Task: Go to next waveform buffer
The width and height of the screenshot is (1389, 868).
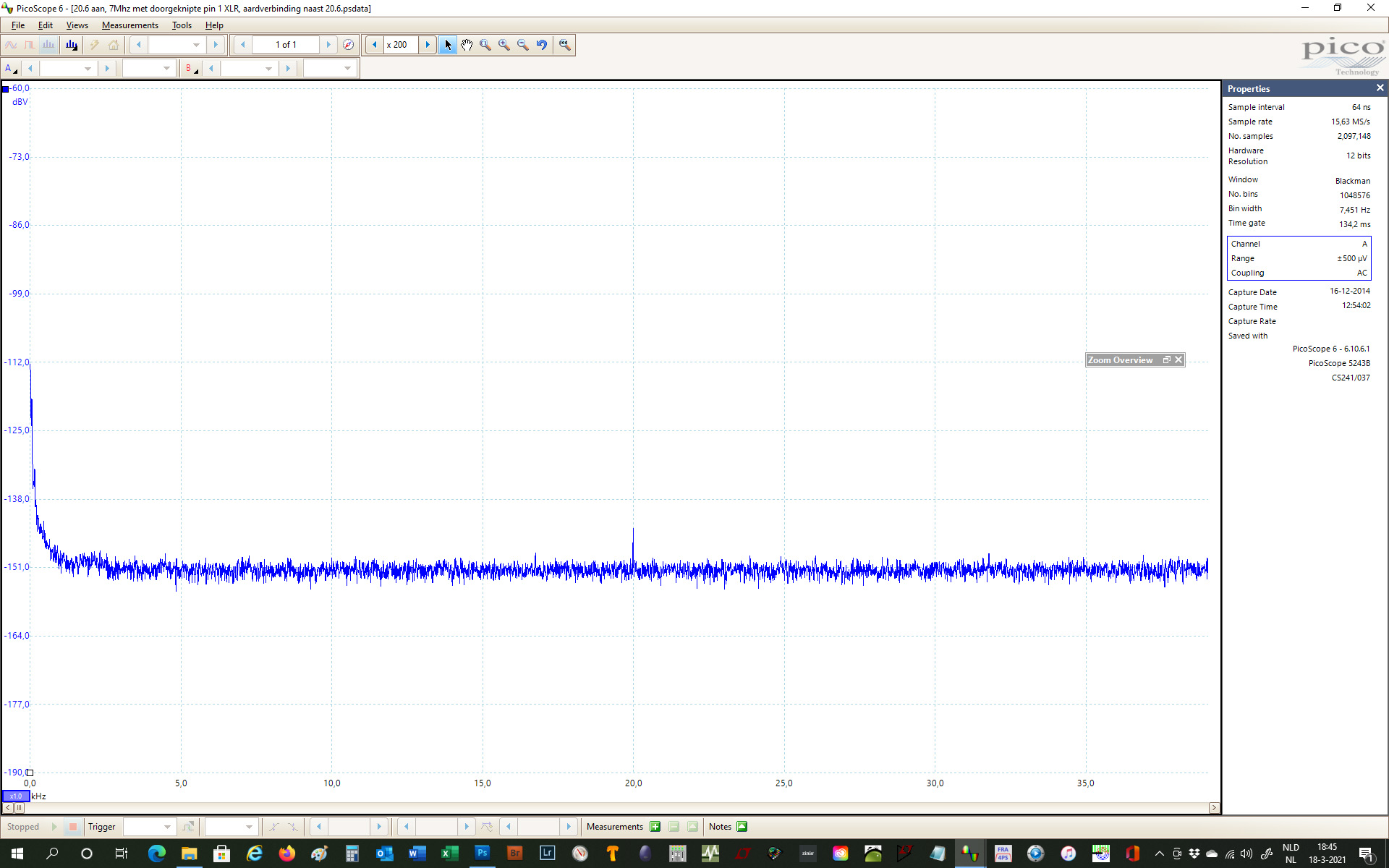Action: [328, 45]
